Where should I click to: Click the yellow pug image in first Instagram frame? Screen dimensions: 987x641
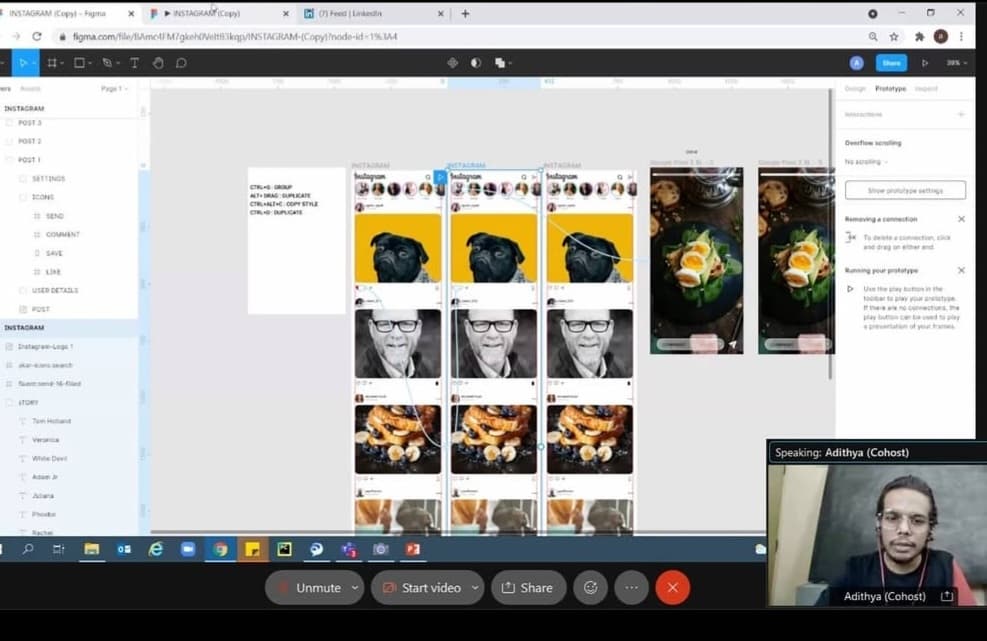click(x=398, y=248)
